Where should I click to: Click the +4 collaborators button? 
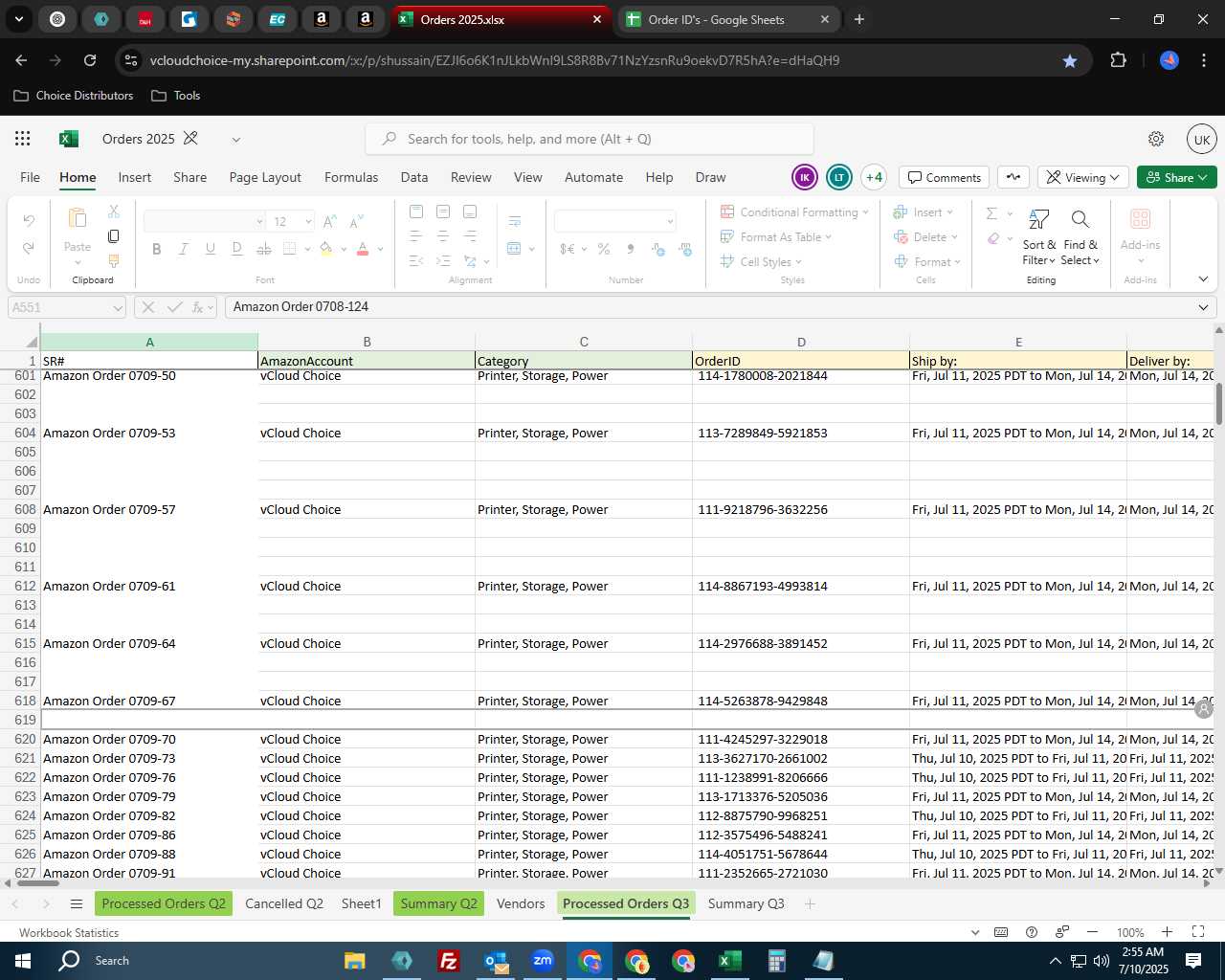pos(874,177)
